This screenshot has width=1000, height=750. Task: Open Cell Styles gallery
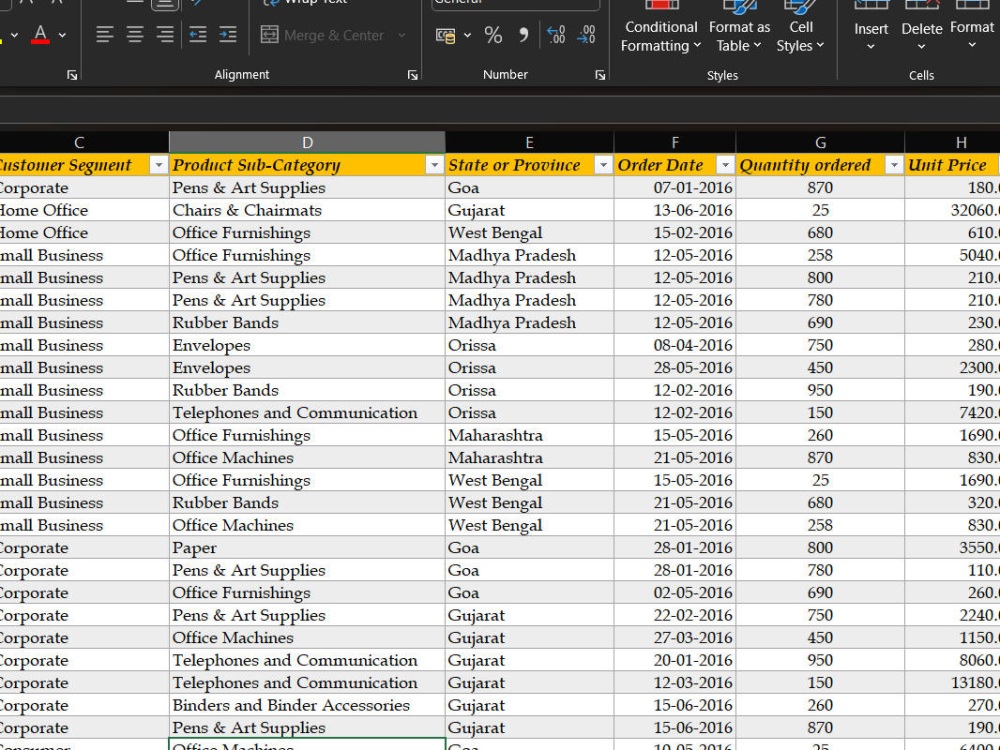click(x=800, y=29)
